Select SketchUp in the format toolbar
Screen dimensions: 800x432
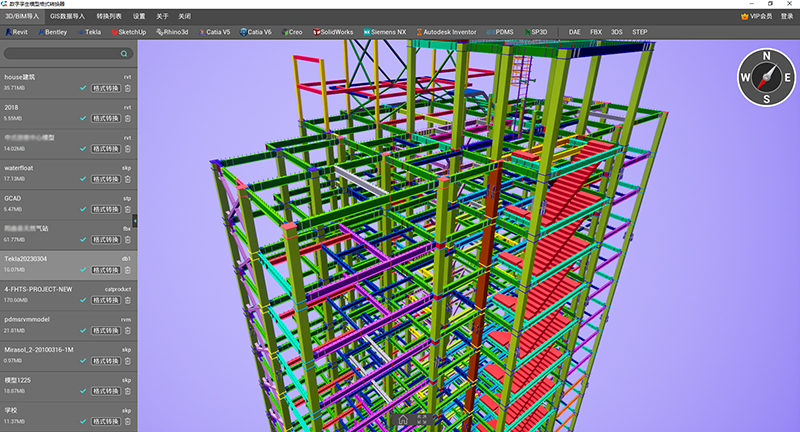coord(129,32)
